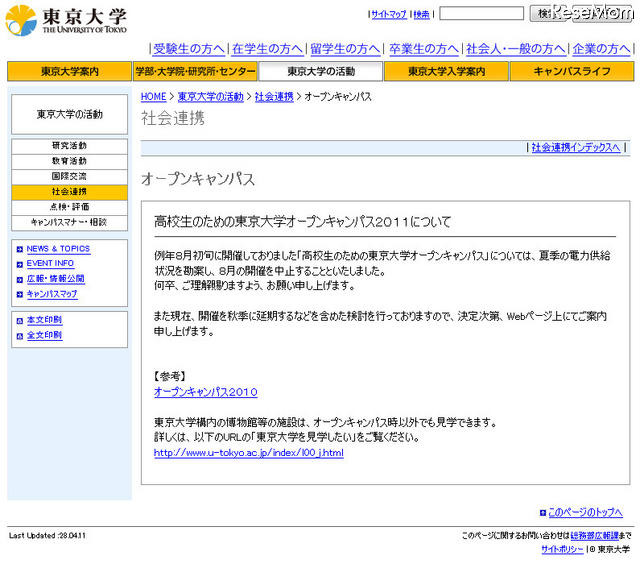The height and width of the screenshot is (564, 640).
Task: Click the arrow icon beside NEWS & TOPICS
Action: click(x=20, y=249)
